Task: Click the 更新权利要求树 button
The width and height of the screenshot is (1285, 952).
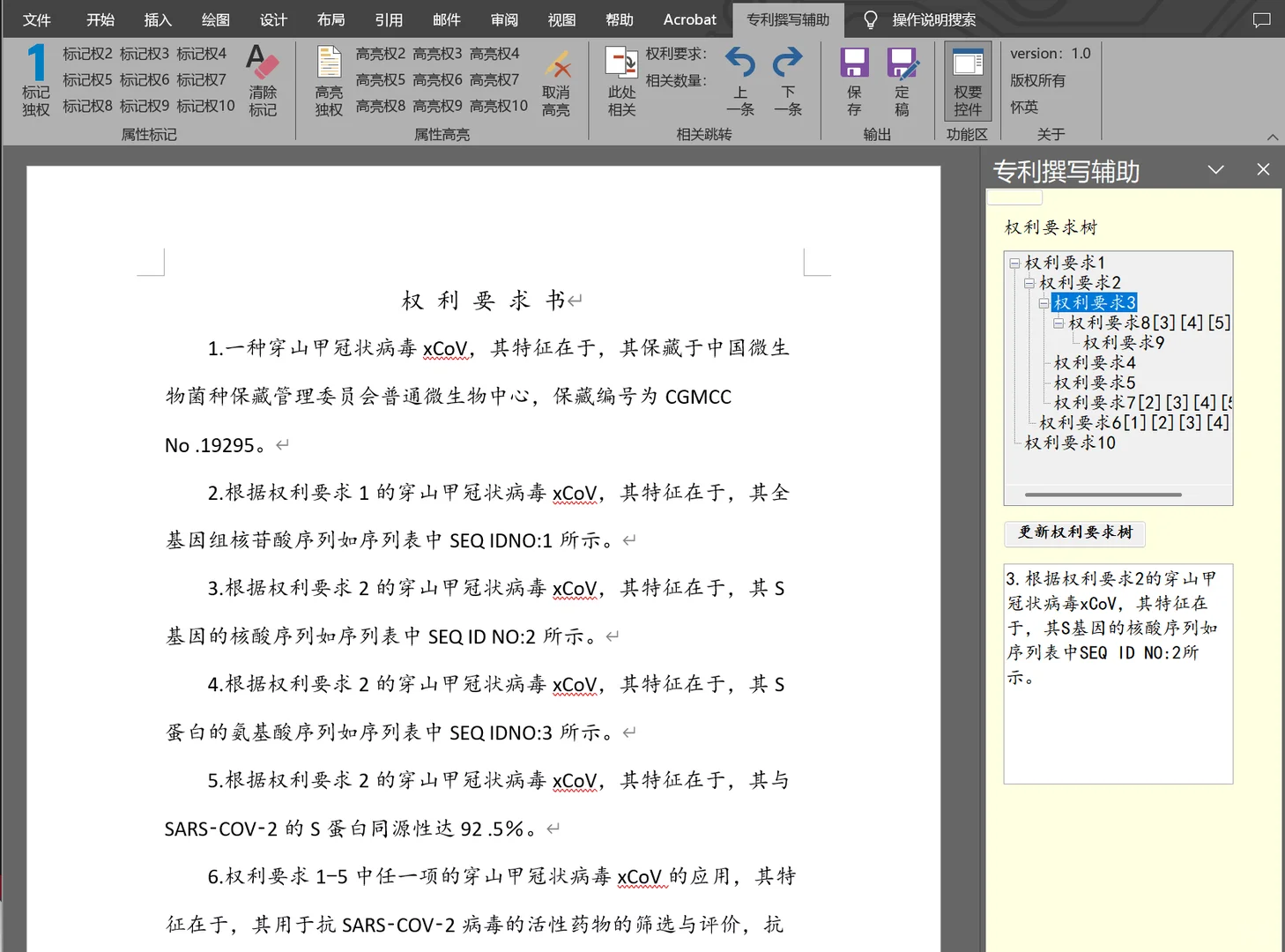Action: [x=1074, y=532]
